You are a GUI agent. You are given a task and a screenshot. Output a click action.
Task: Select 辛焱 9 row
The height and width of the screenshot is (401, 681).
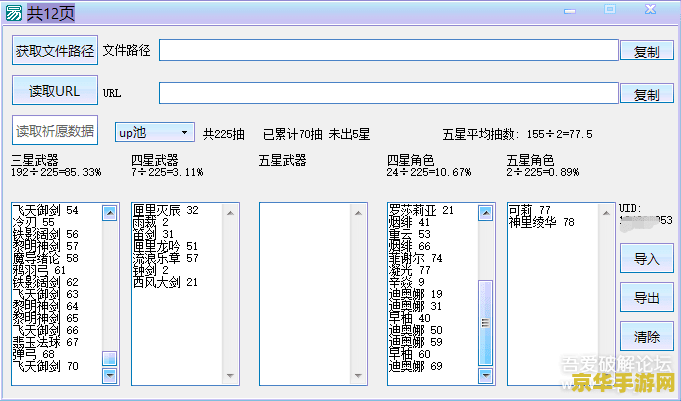pyautogui.click(x=407, y=282)
